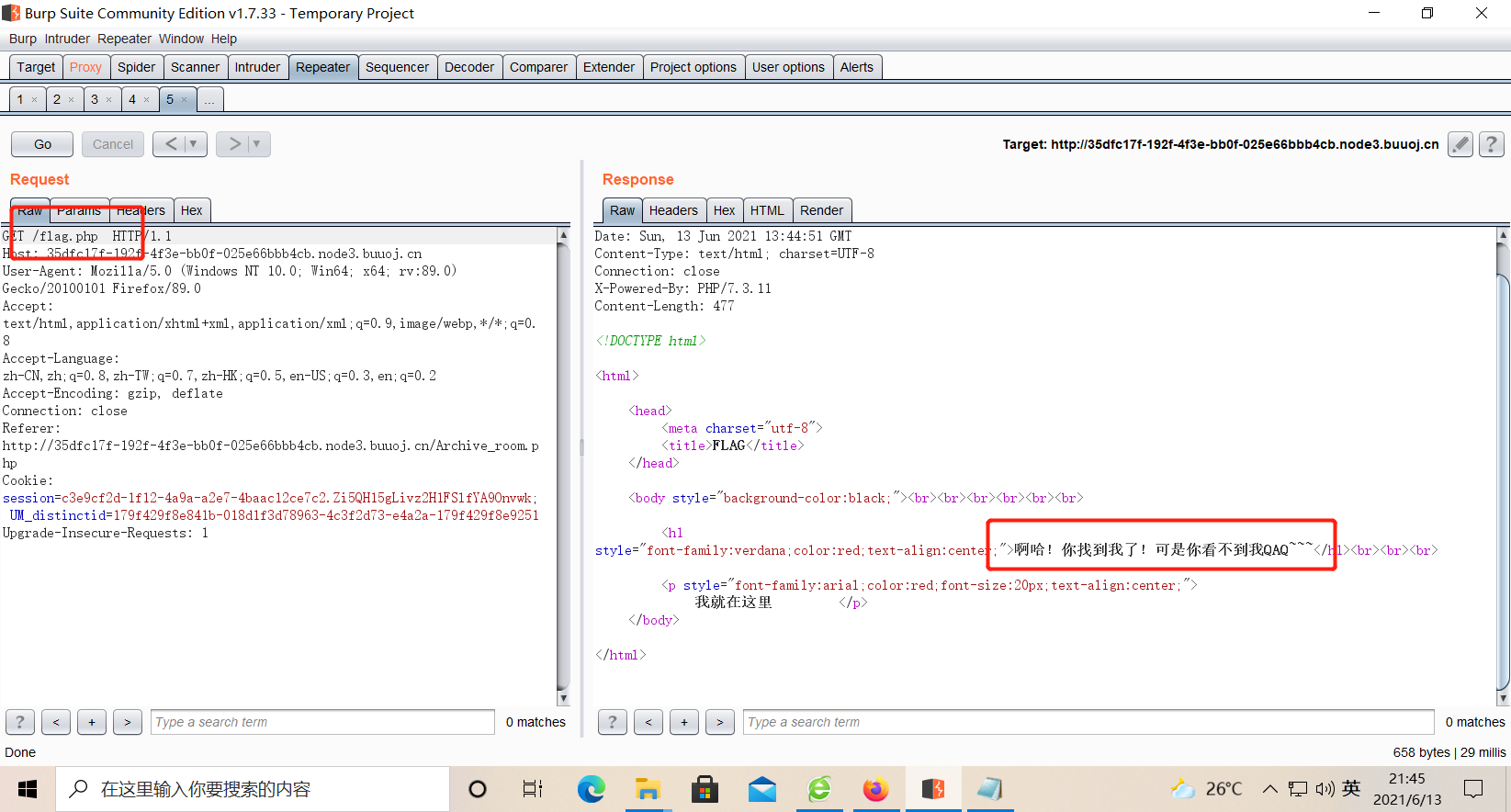The width and height of the screenshot is (1511, 812).
Task: Focus request search term field
Action: 322,722
